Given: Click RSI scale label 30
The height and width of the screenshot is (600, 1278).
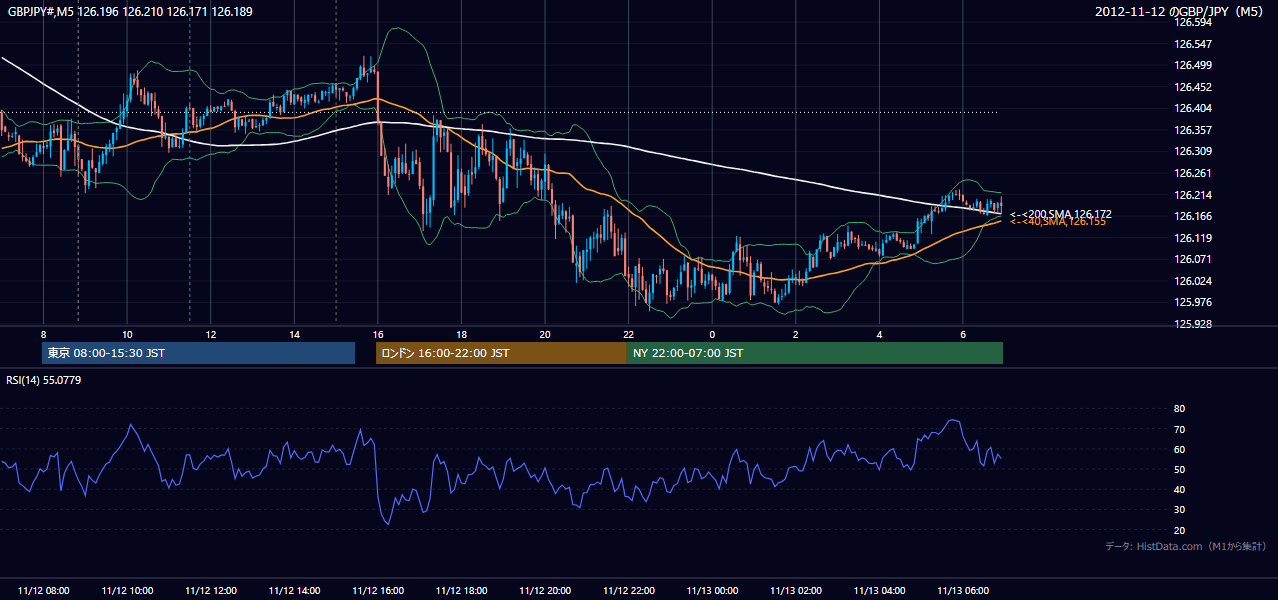Looking at the screenshot, I should [x=1179, y=509].
